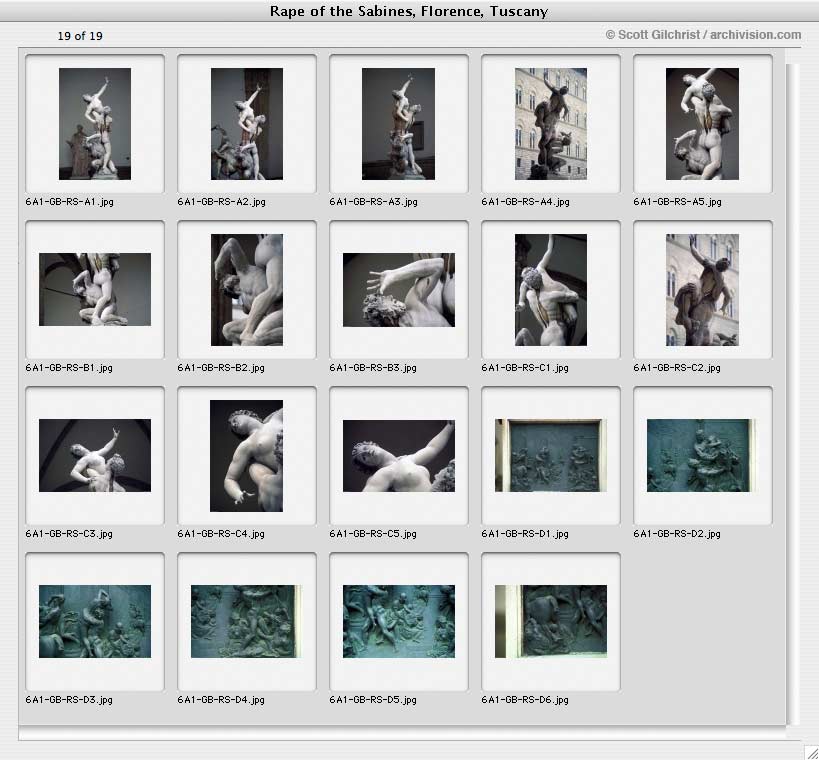Screen dimensions: 819x760
Task: Select the file name 6A1-GB-RS-B2.jpg
Action: click(221, 368)
